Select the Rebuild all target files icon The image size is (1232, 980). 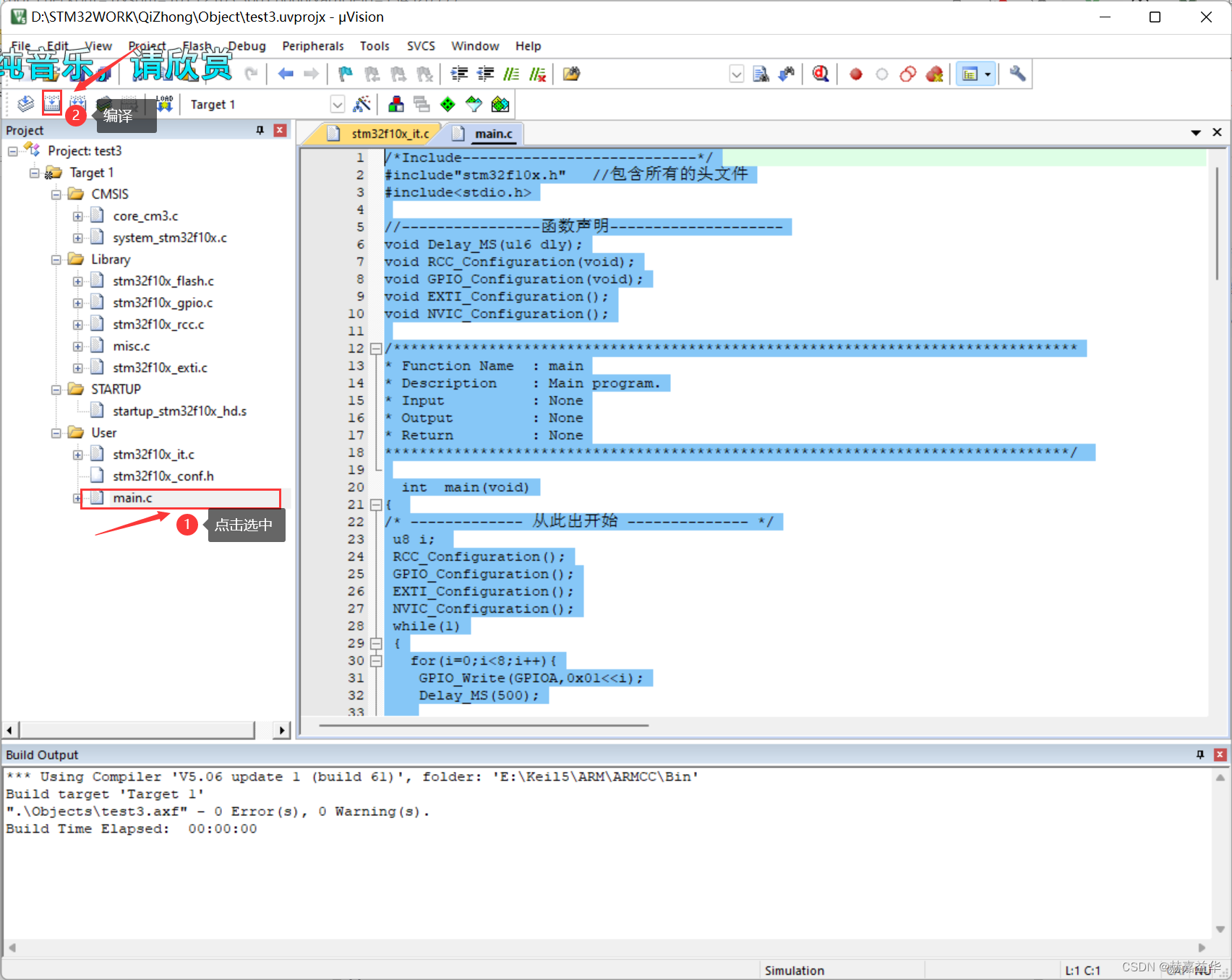(x=77, y=103)
